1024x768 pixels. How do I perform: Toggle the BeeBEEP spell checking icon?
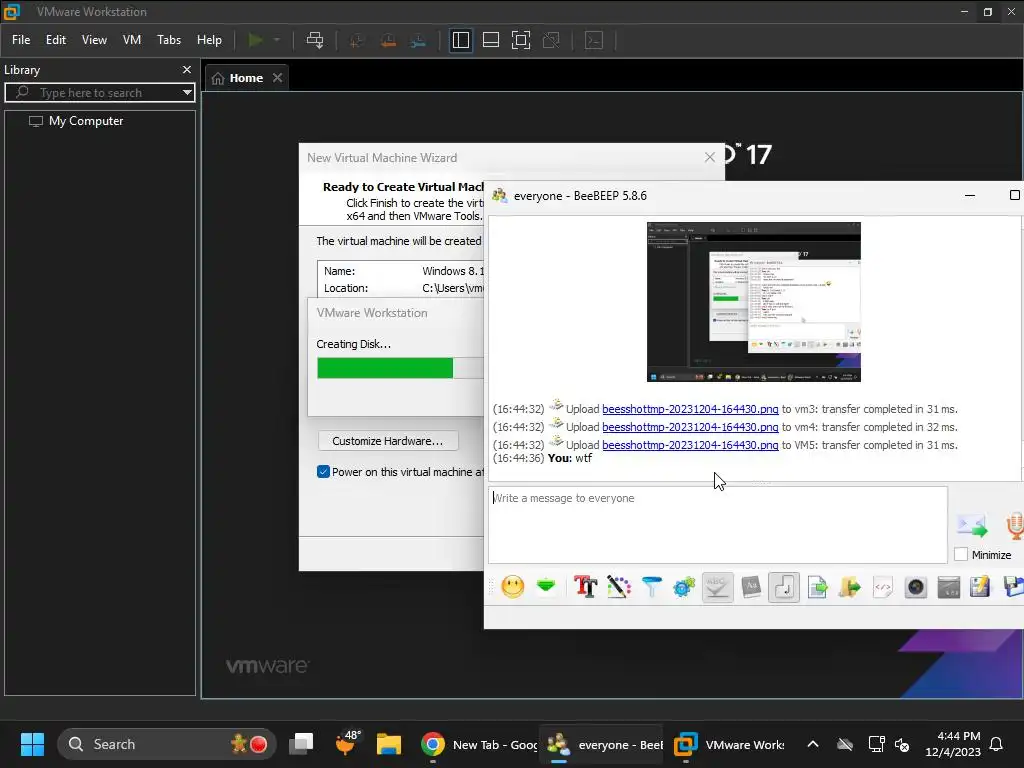pos(717,586)
